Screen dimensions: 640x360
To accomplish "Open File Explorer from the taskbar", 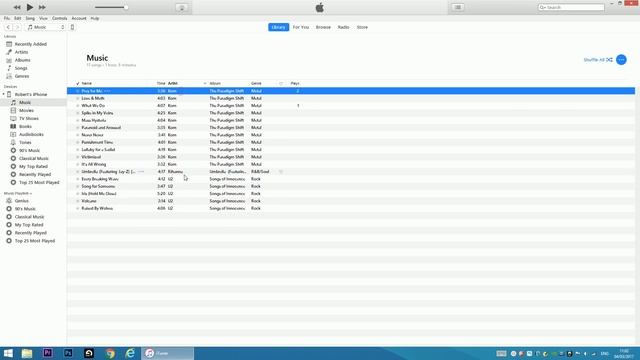I will tap(27, 353).
